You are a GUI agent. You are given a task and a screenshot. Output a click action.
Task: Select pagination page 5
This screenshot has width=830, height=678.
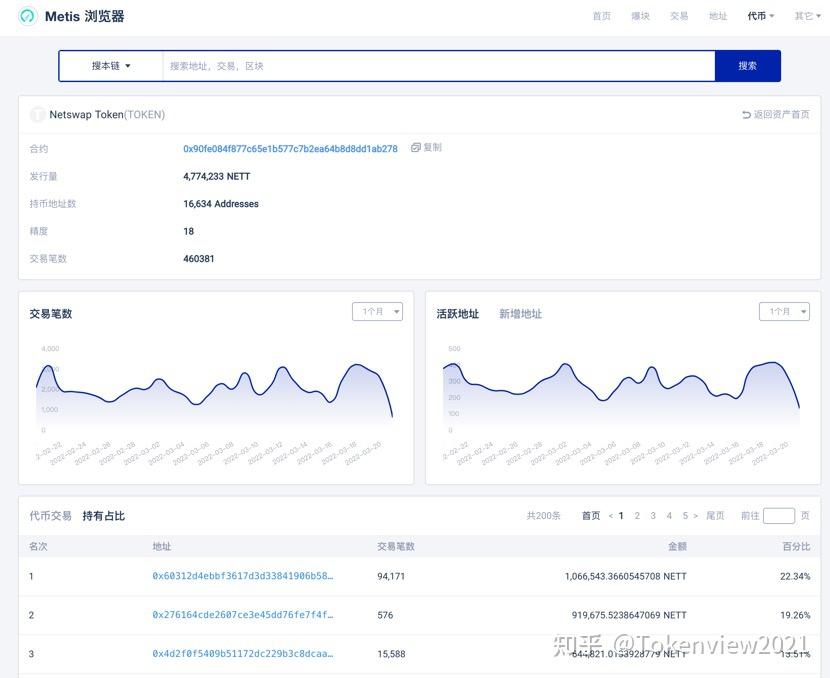[685, 516]
